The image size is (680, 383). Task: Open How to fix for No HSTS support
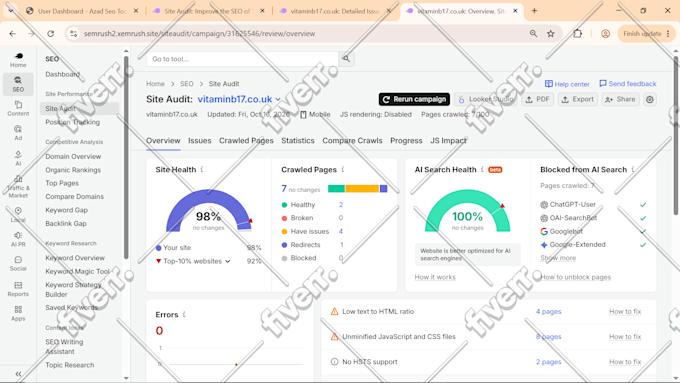(625, 362)
